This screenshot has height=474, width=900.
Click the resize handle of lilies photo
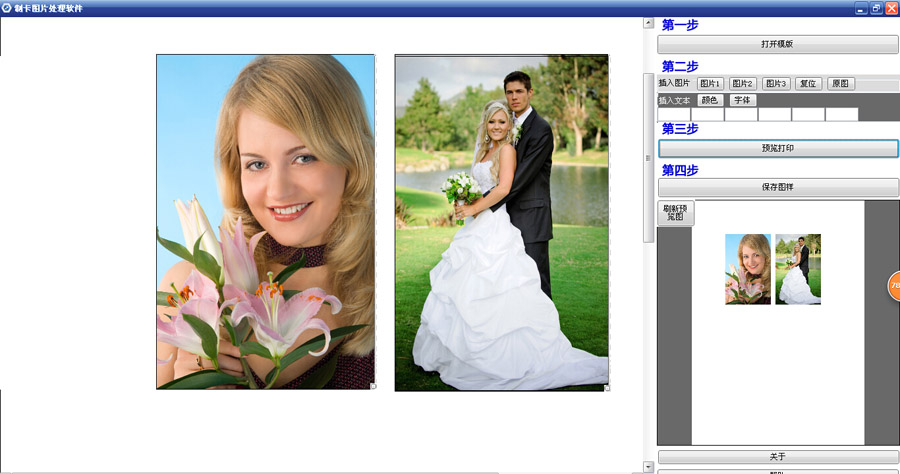point(374,387)
